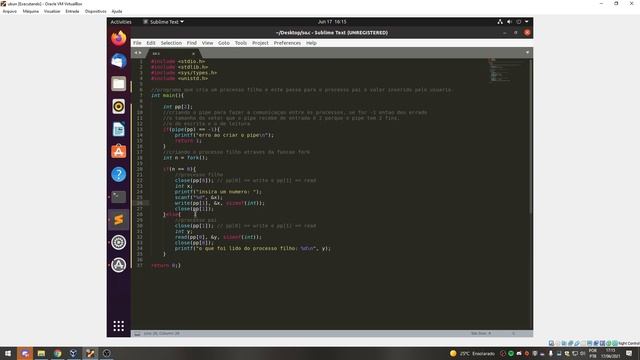
Task: Click the Windows POR language indicator
Action: (x=593, y=353)
